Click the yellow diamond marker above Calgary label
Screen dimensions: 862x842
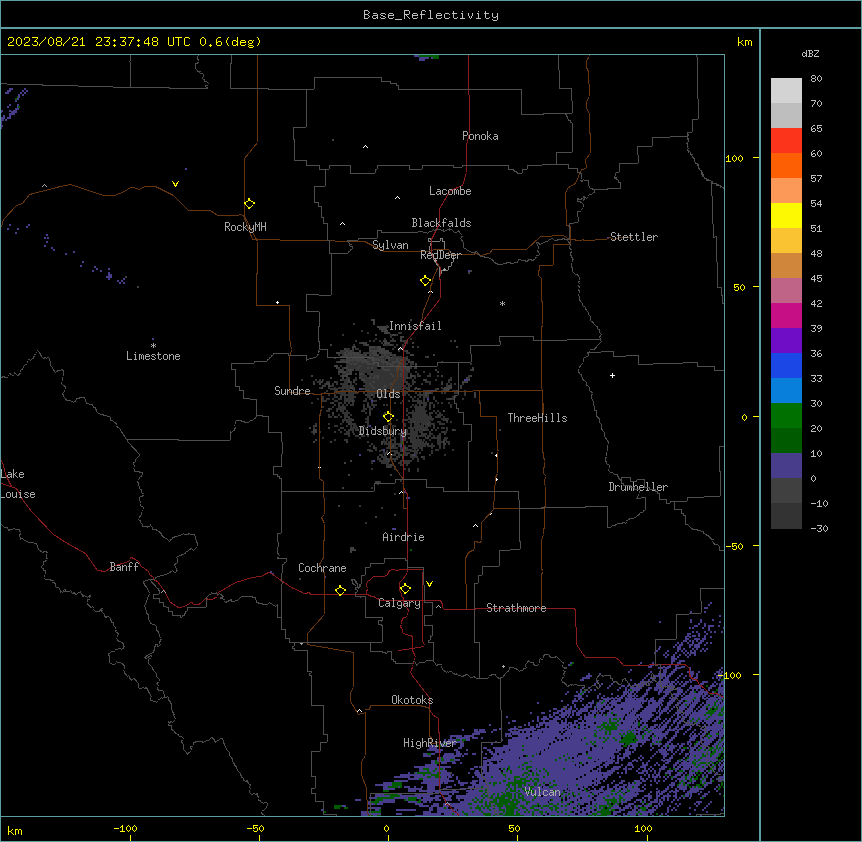click(x=405, y=589)
